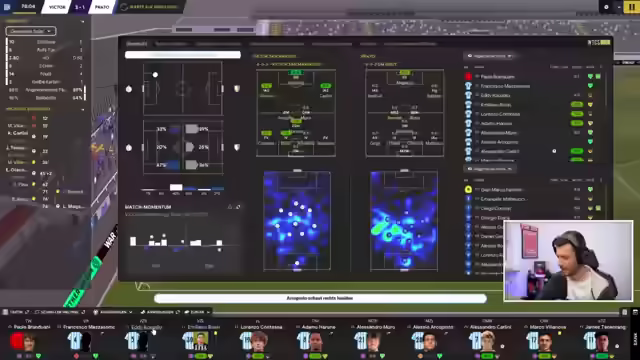Click the white selector bar above the shot map
640x360 pixels.
pos(183,55)
